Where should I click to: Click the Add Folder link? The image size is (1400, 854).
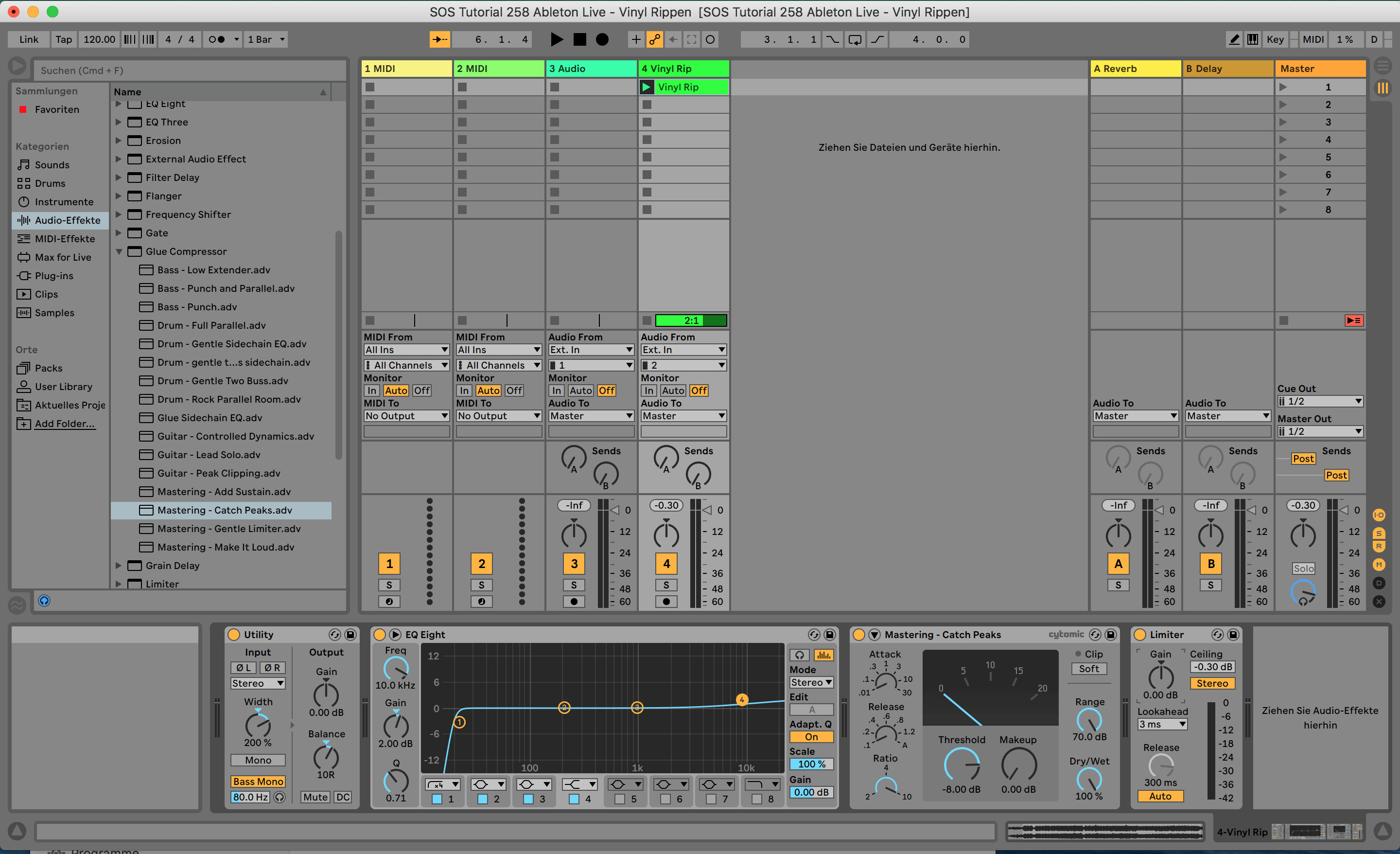point(64,424)
